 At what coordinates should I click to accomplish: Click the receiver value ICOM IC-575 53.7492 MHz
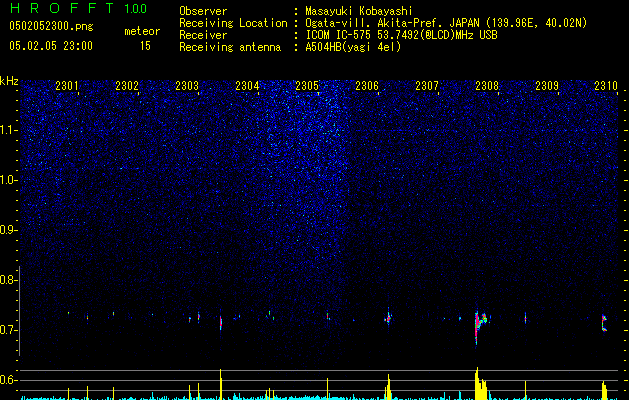click(401, 35)
